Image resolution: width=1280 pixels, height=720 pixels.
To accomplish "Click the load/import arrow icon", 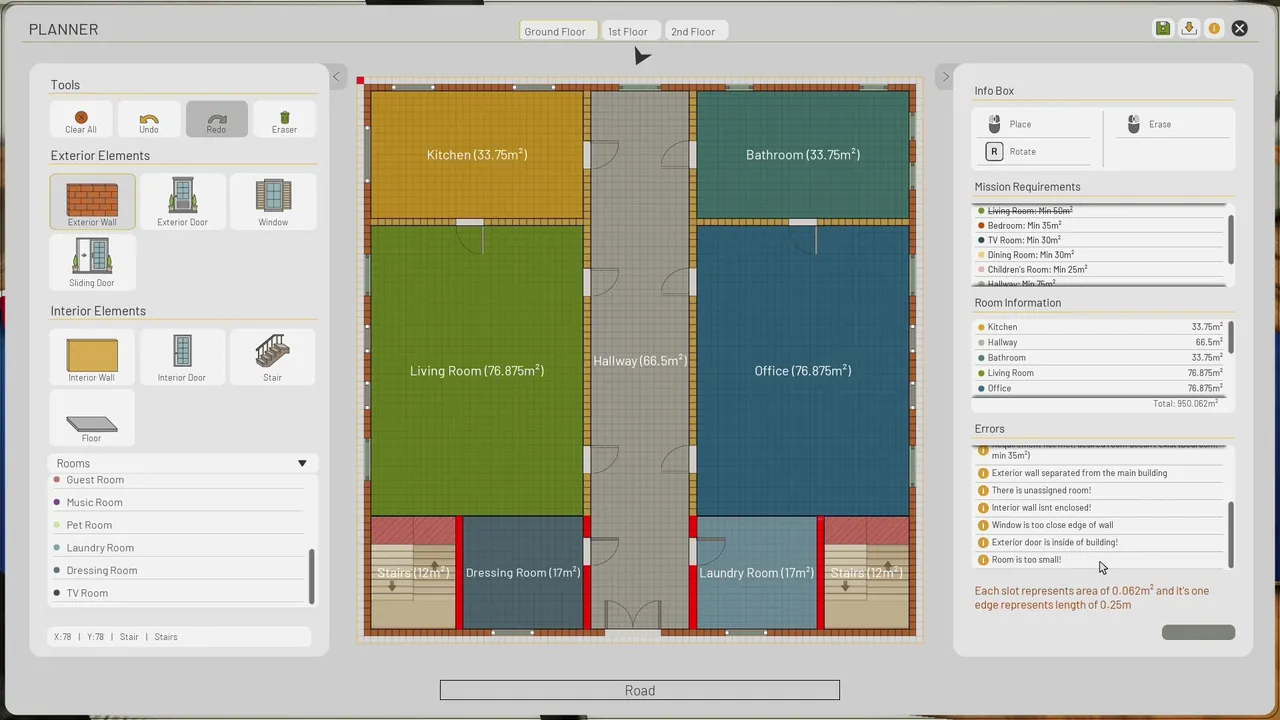I will pos(1189,28).
